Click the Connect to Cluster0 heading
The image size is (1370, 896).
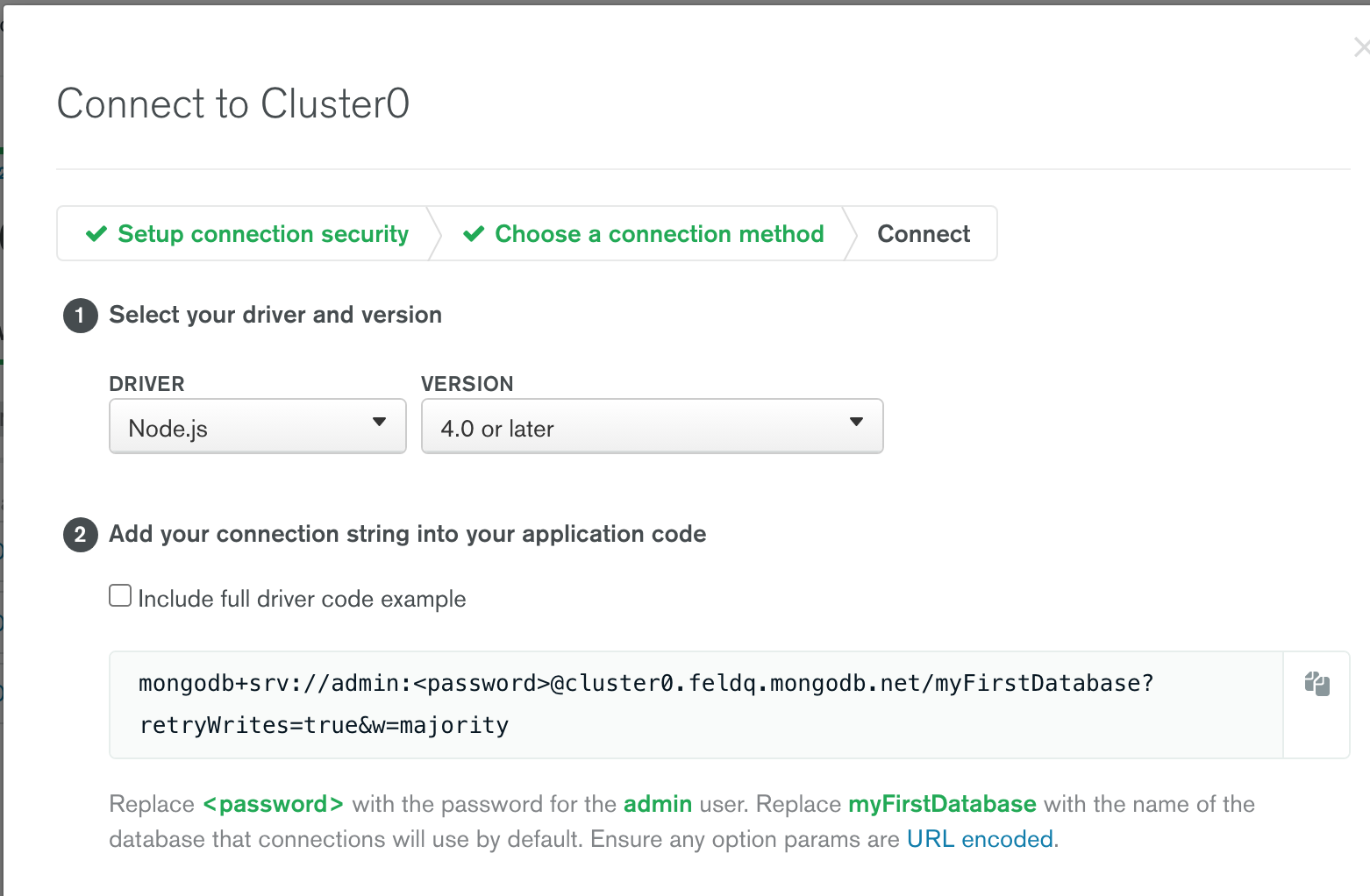[233, 103]
